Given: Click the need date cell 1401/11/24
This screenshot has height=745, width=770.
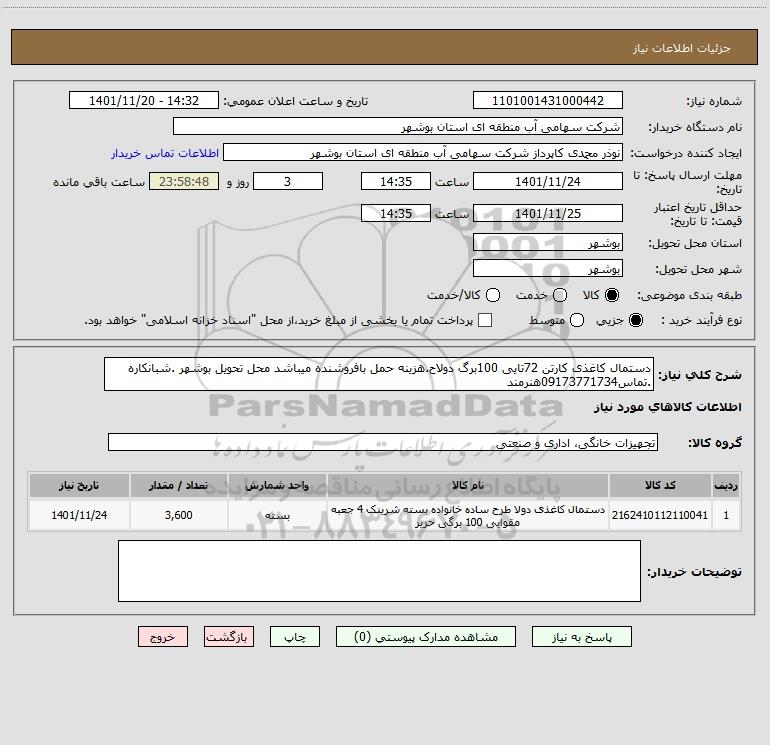Looking at the screenshot, I should coord(79,515).
